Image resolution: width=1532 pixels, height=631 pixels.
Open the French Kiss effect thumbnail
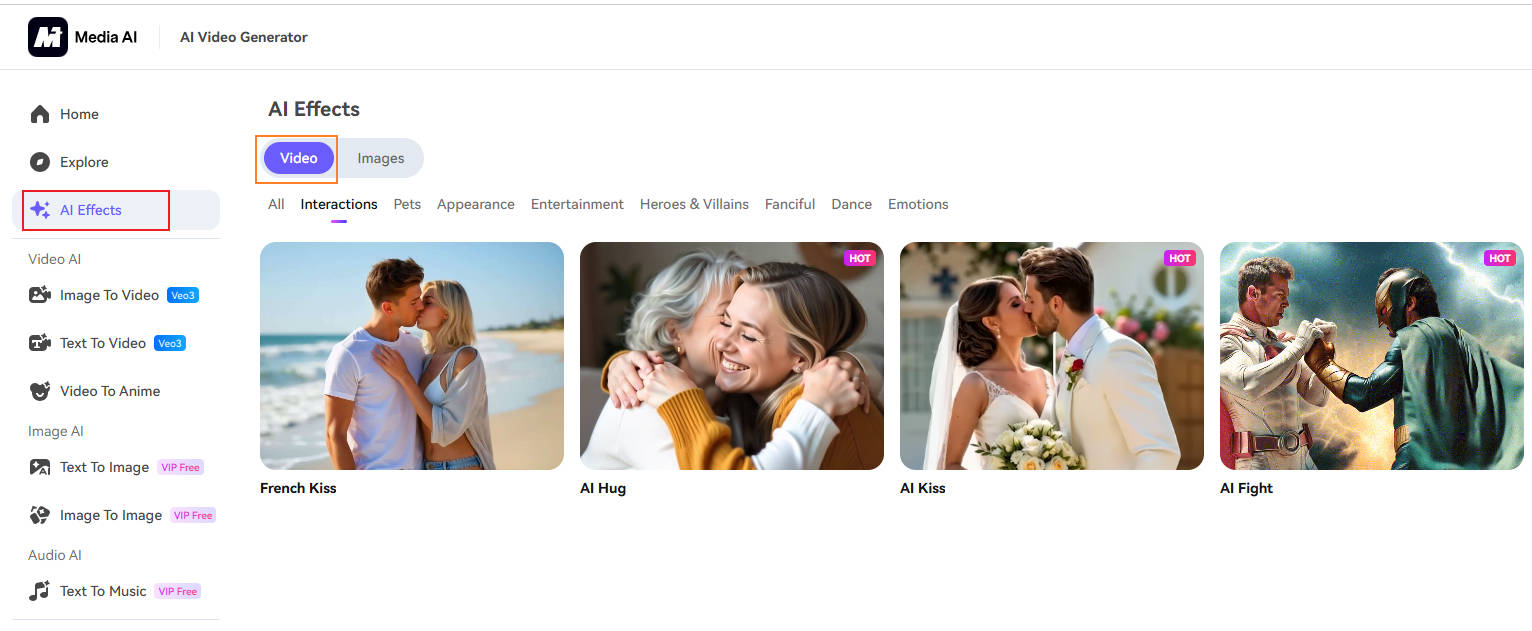(x=412, y=356)
